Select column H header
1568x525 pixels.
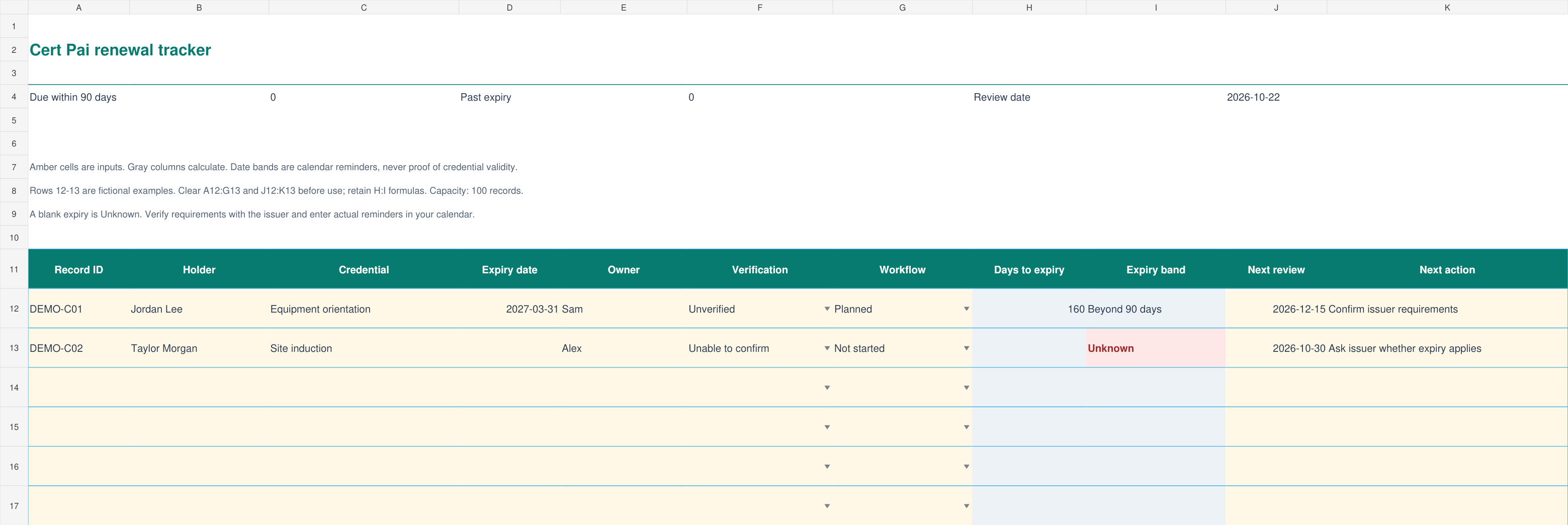point(1029,8)
